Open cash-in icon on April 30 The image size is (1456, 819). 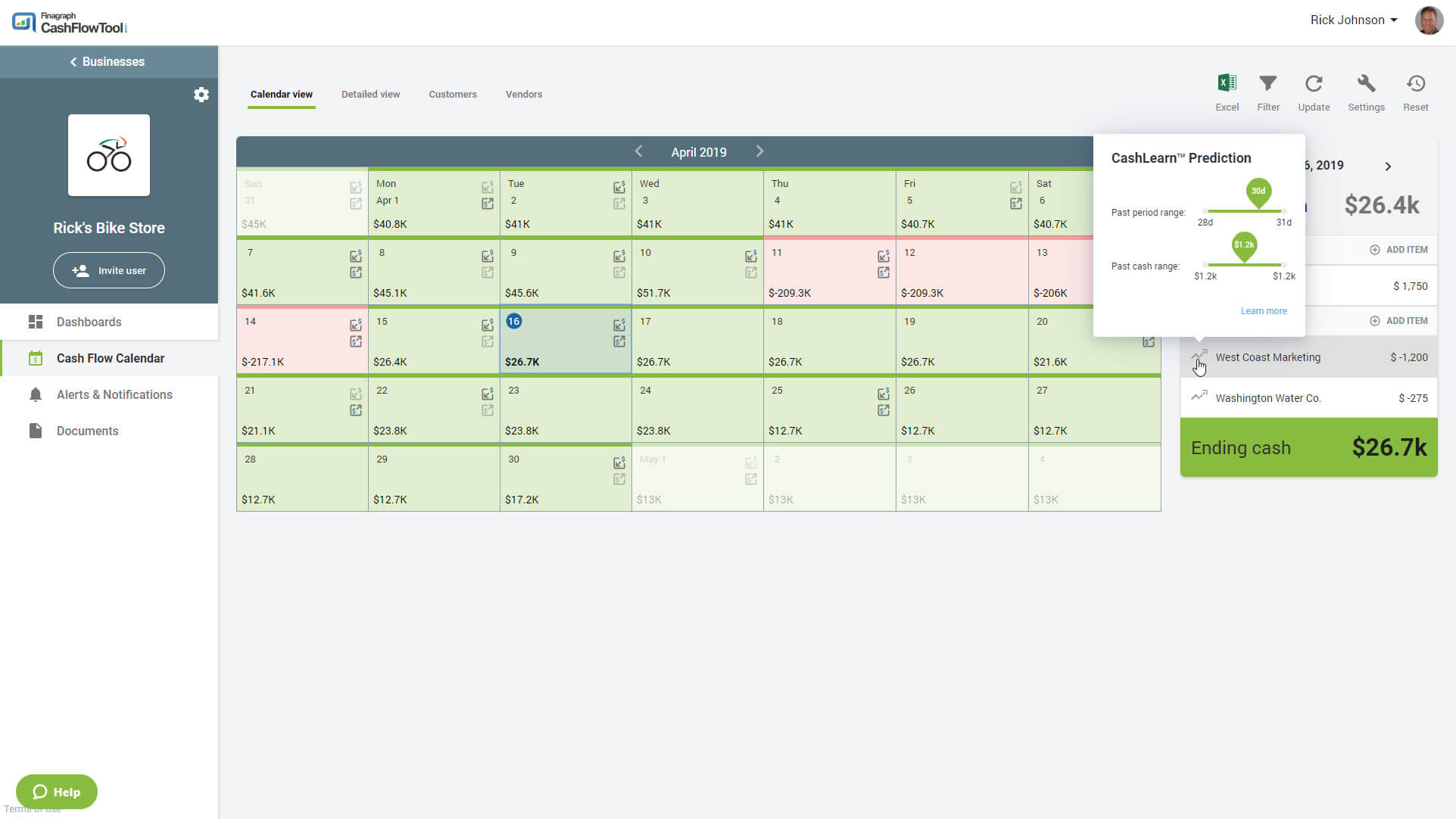click(619, 462)
